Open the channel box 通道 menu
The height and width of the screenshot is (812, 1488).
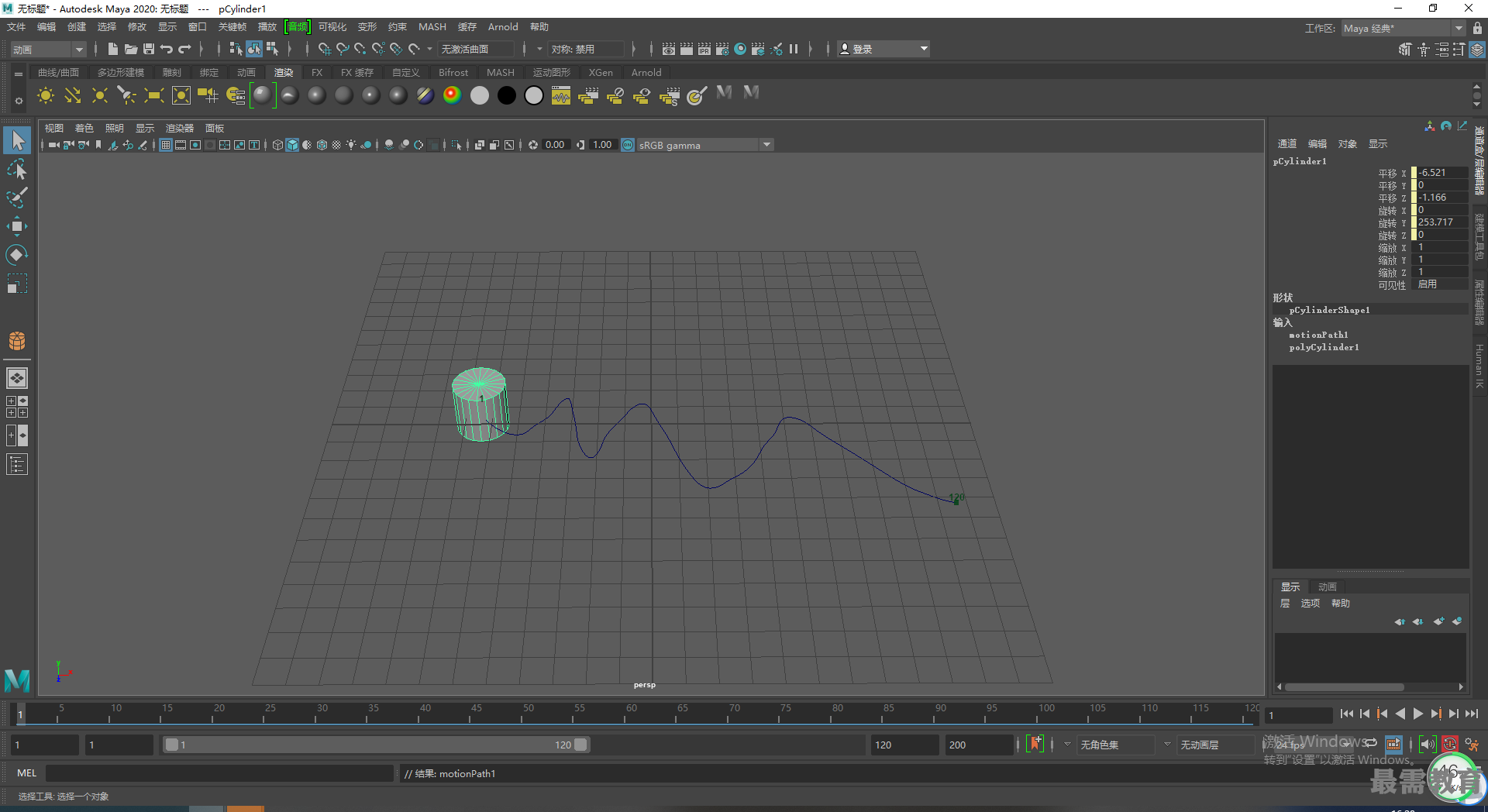click(x=1287, y=144)
